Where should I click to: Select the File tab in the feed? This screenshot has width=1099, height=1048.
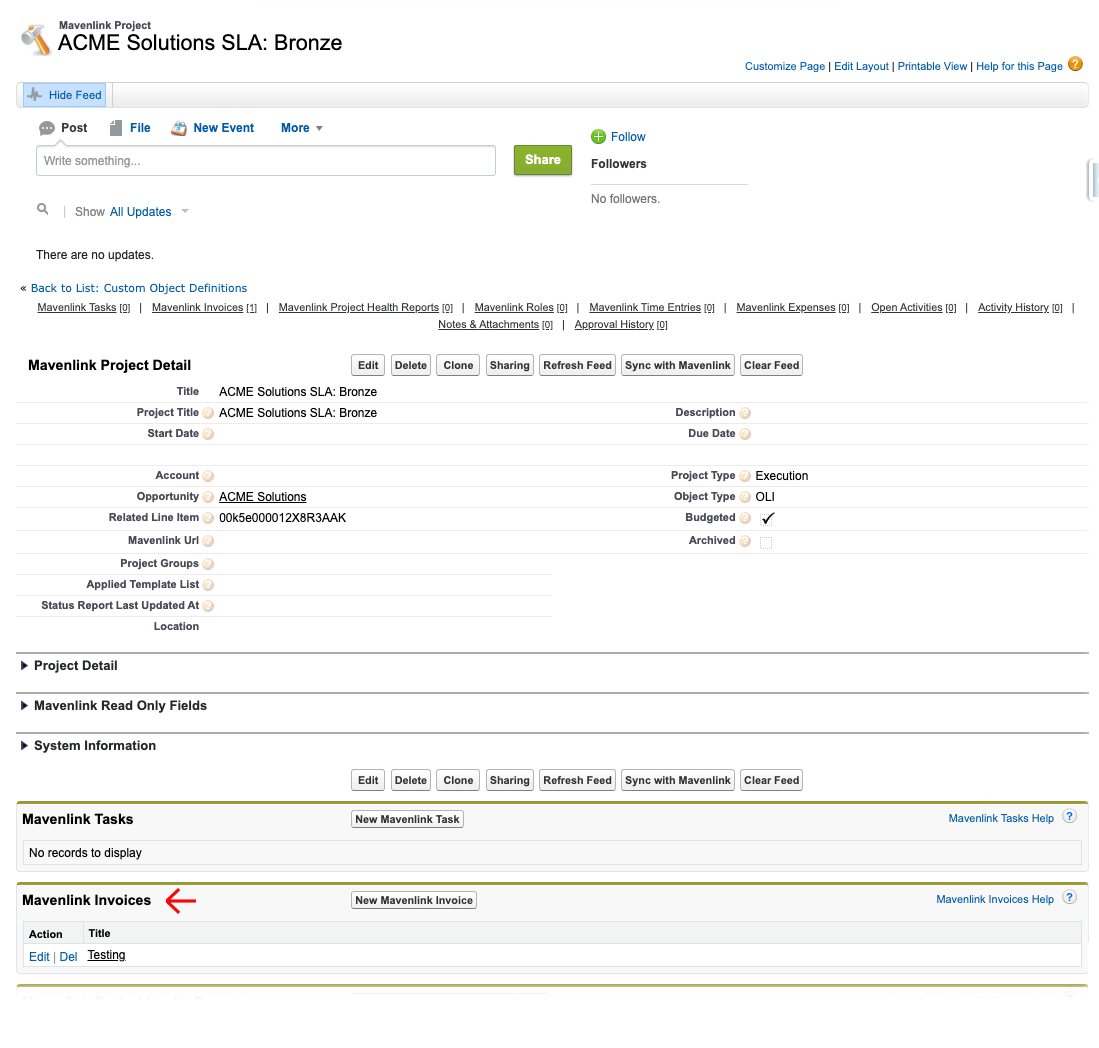pos(130,128)
